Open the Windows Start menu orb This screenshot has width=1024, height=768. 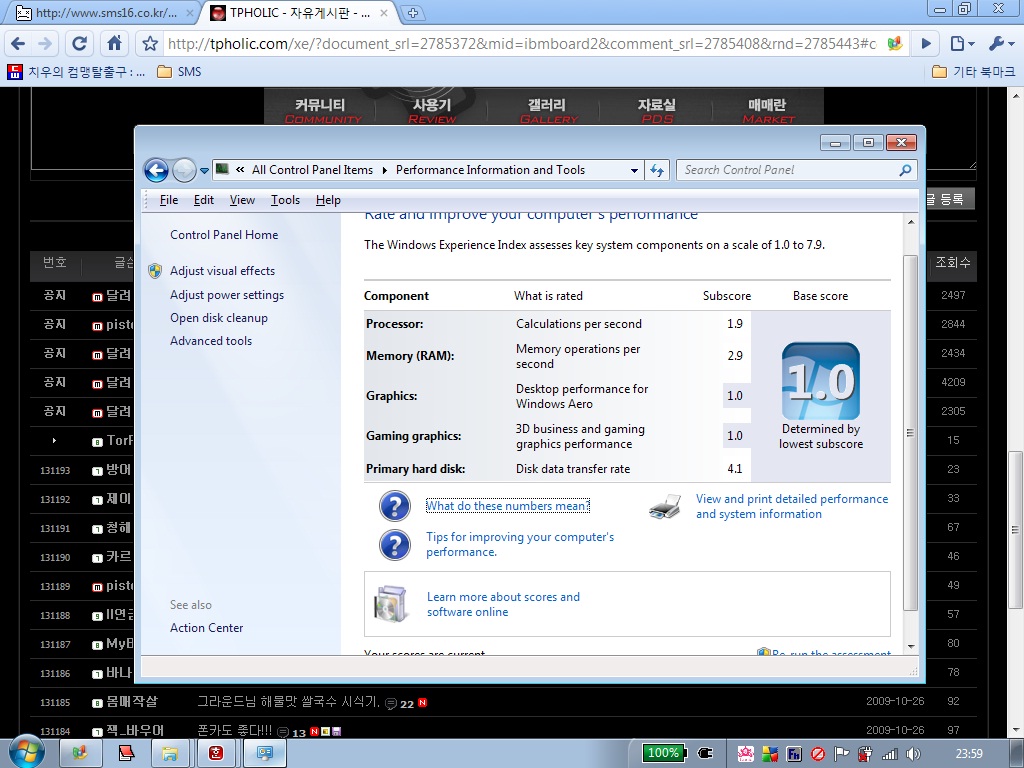(26, 752)
